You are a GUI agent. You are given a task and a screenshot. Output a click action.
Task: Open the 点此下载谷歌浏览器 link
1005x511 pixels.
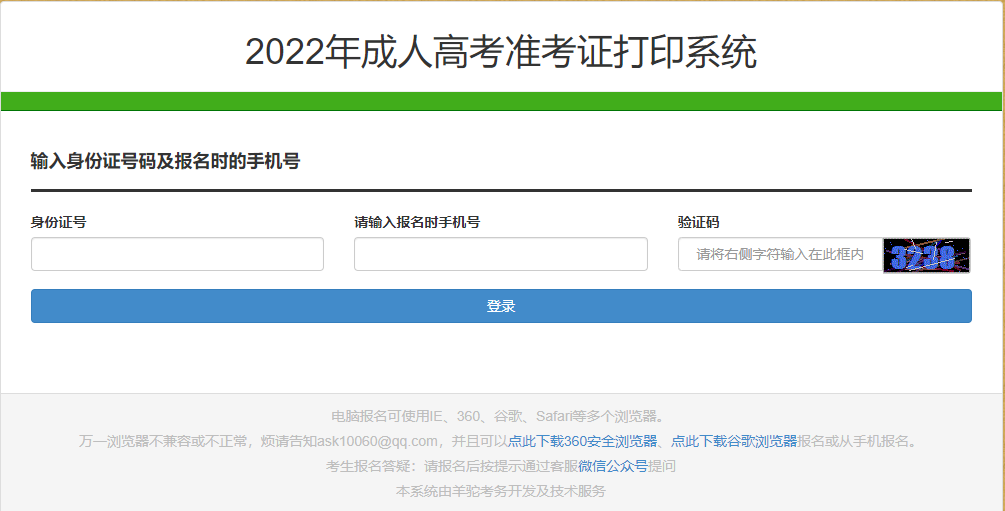click(734, 441)
